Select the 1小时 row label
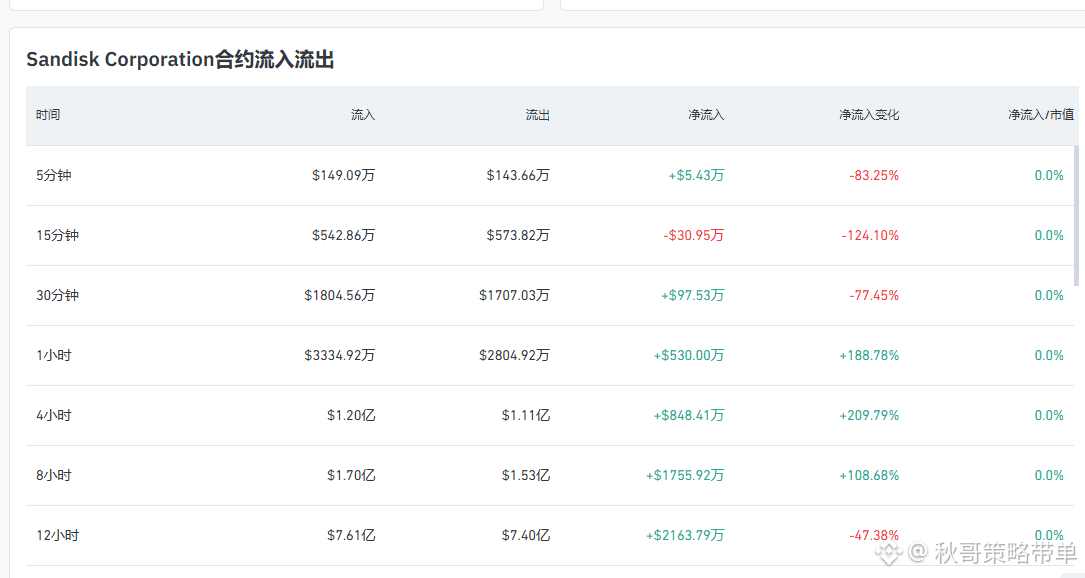Viewport: 1085px width, 578px height. click(x=54, y=356)
